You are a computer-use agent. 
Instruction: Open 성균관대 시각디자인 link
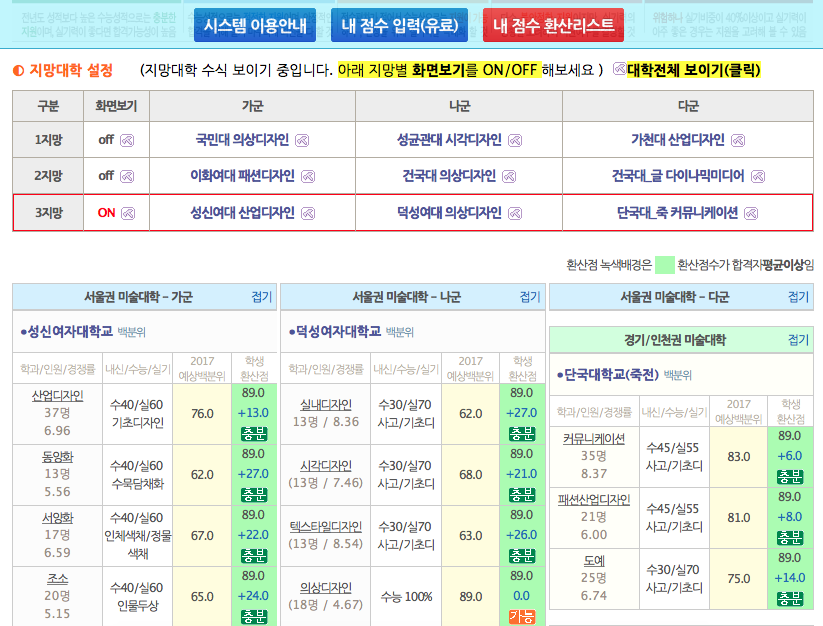pyautogui.click(x=449, y=140)
